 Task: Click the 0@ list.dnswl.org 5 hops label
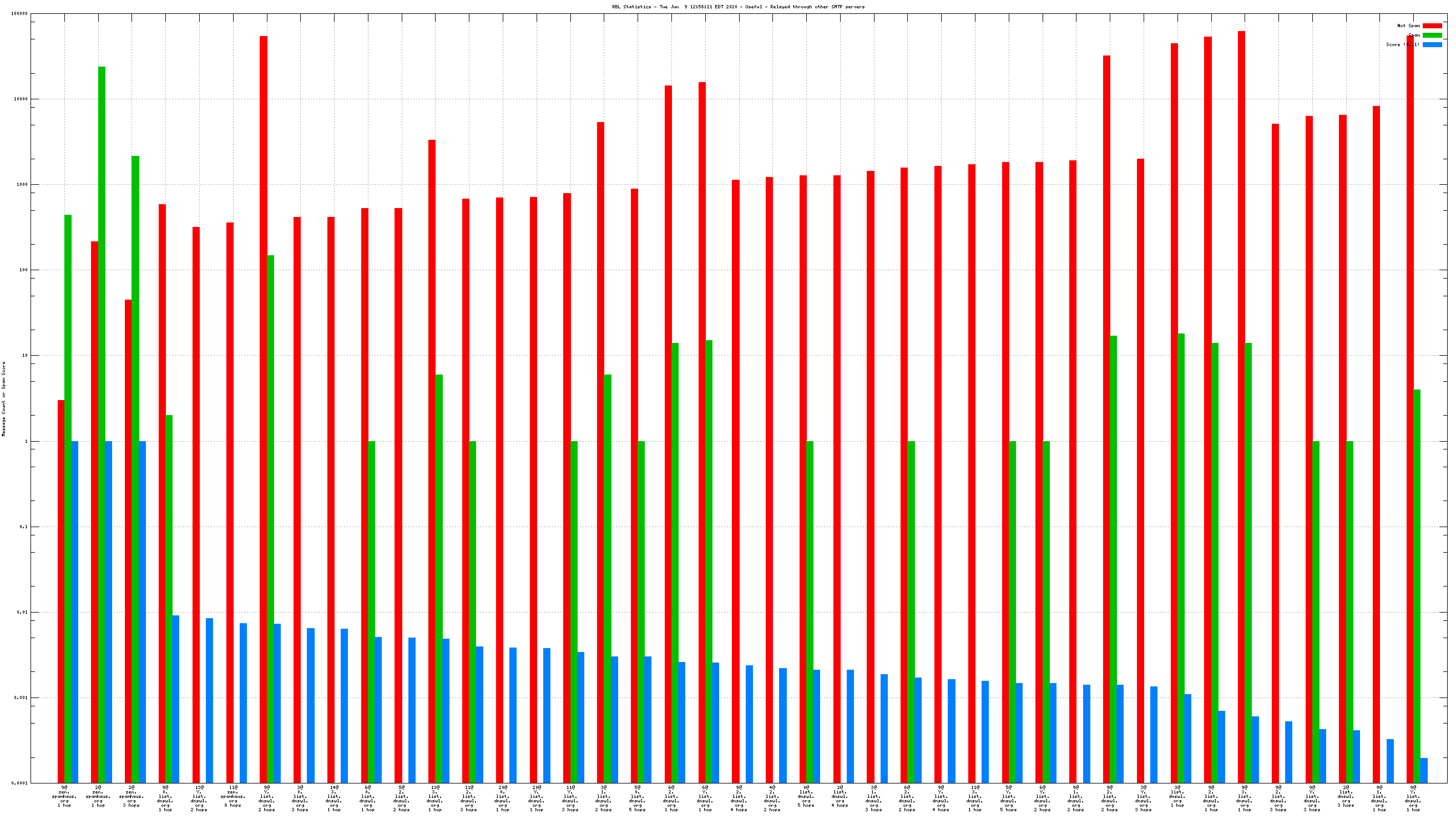[x=806, y=796]
